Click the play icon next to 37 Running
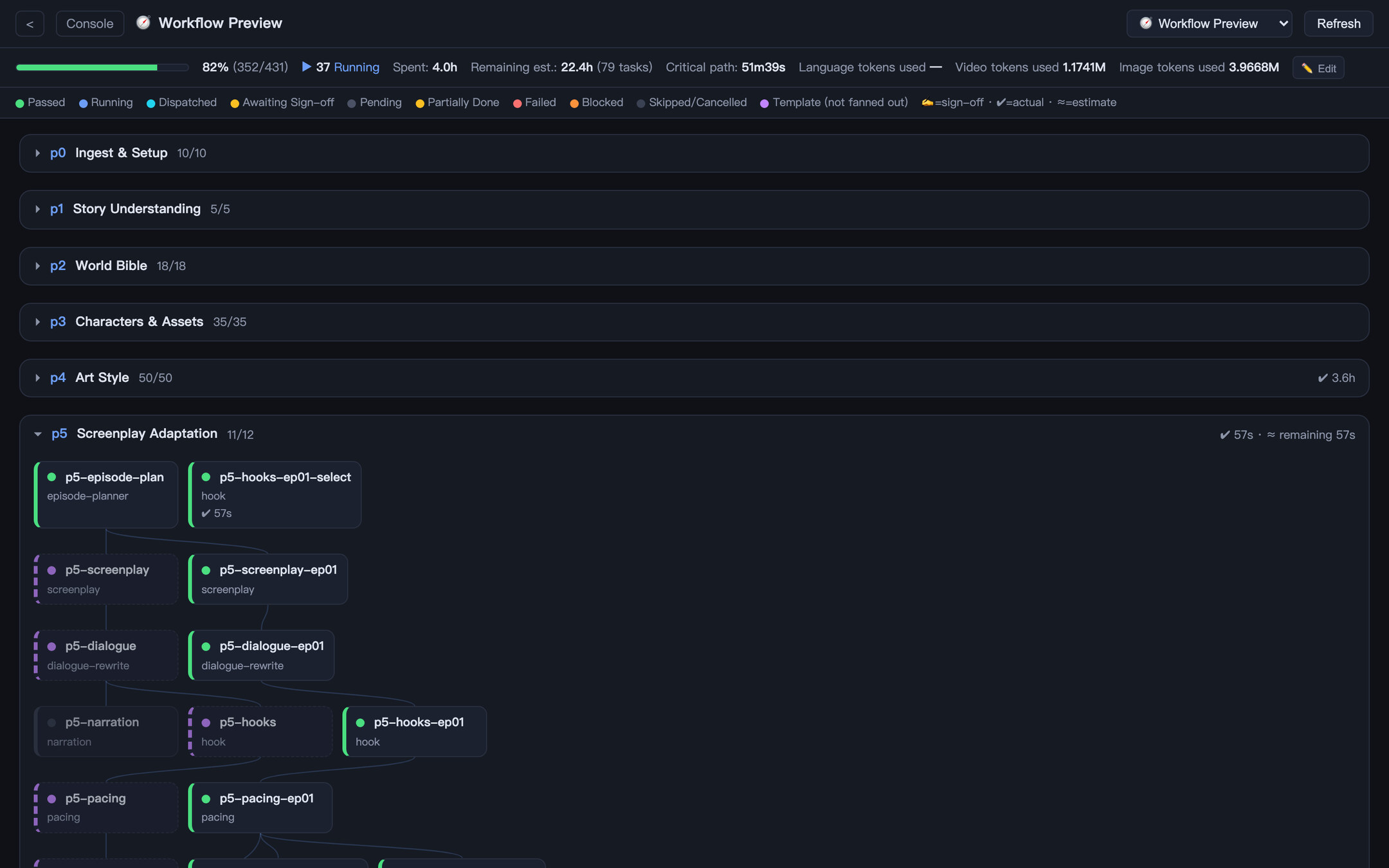Screen dimensions: 1389x868 tap(306, 67)
